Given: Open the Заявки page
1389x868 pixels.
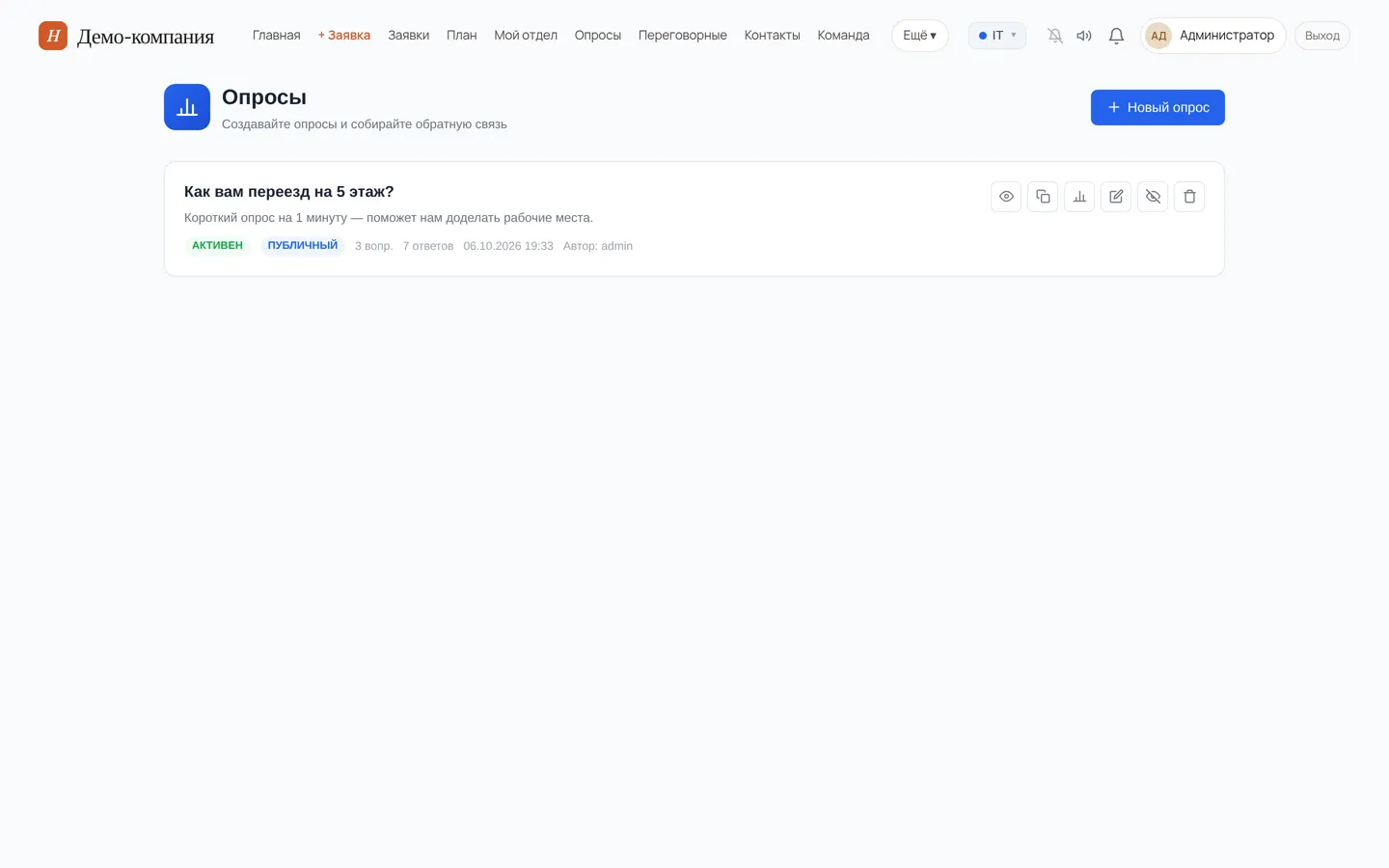Looking at the screenshot, I should (x=409, y=36).
